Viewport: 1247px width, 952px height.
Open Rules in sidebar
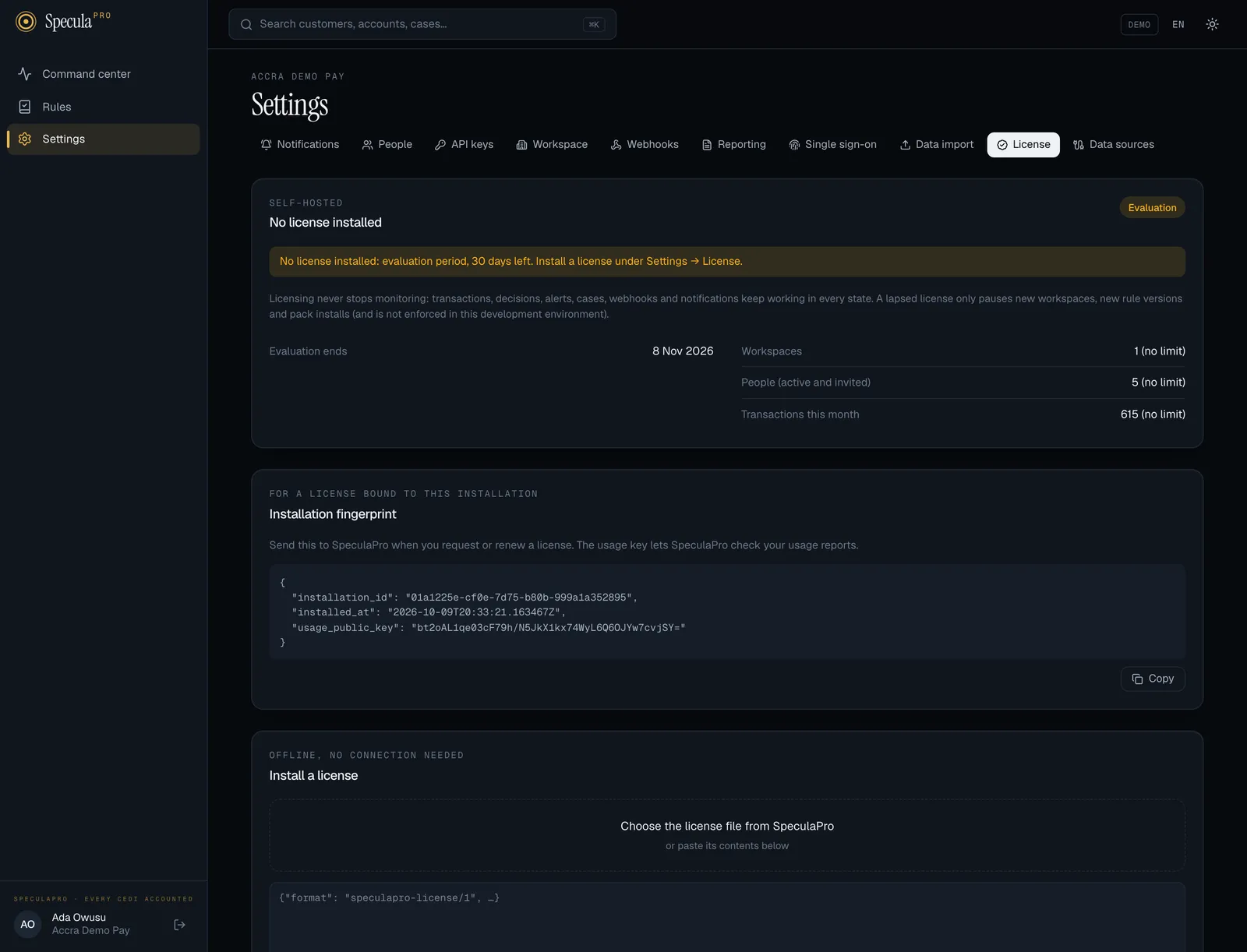(104, 107)
